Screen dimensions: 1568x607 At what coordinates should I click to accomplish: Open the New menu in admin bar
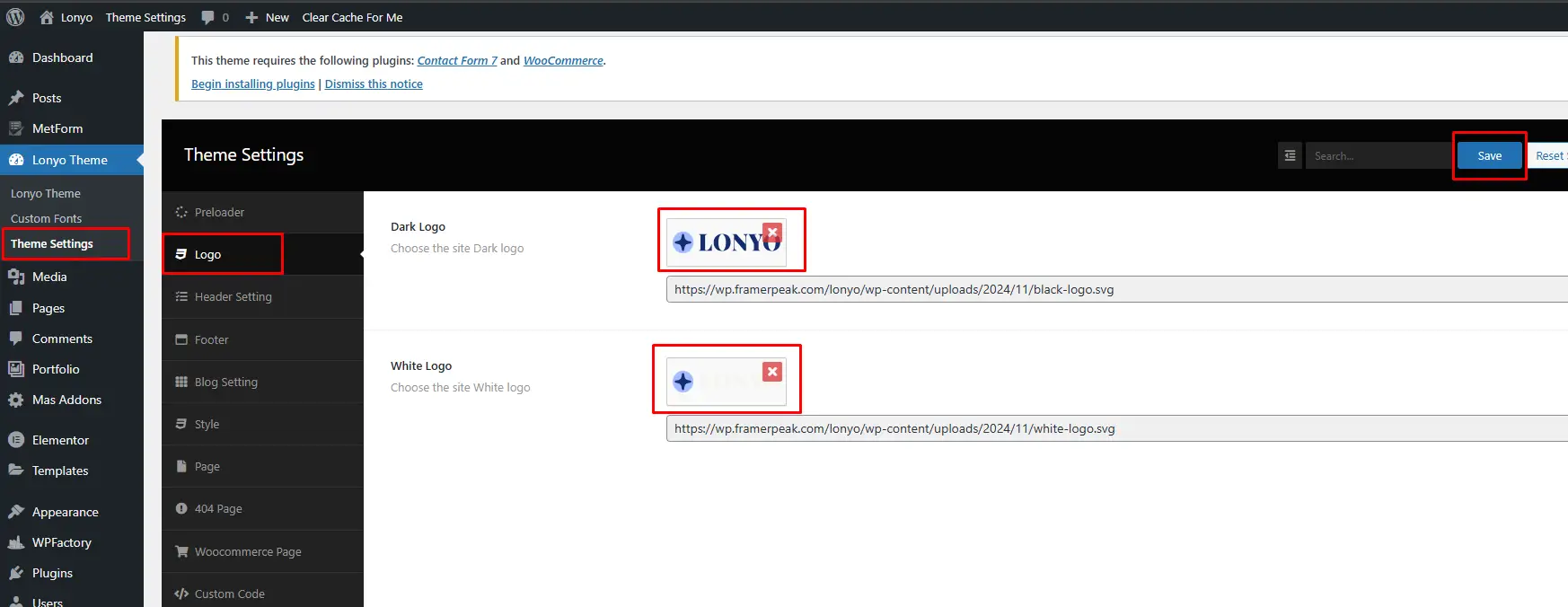[267, 17]
